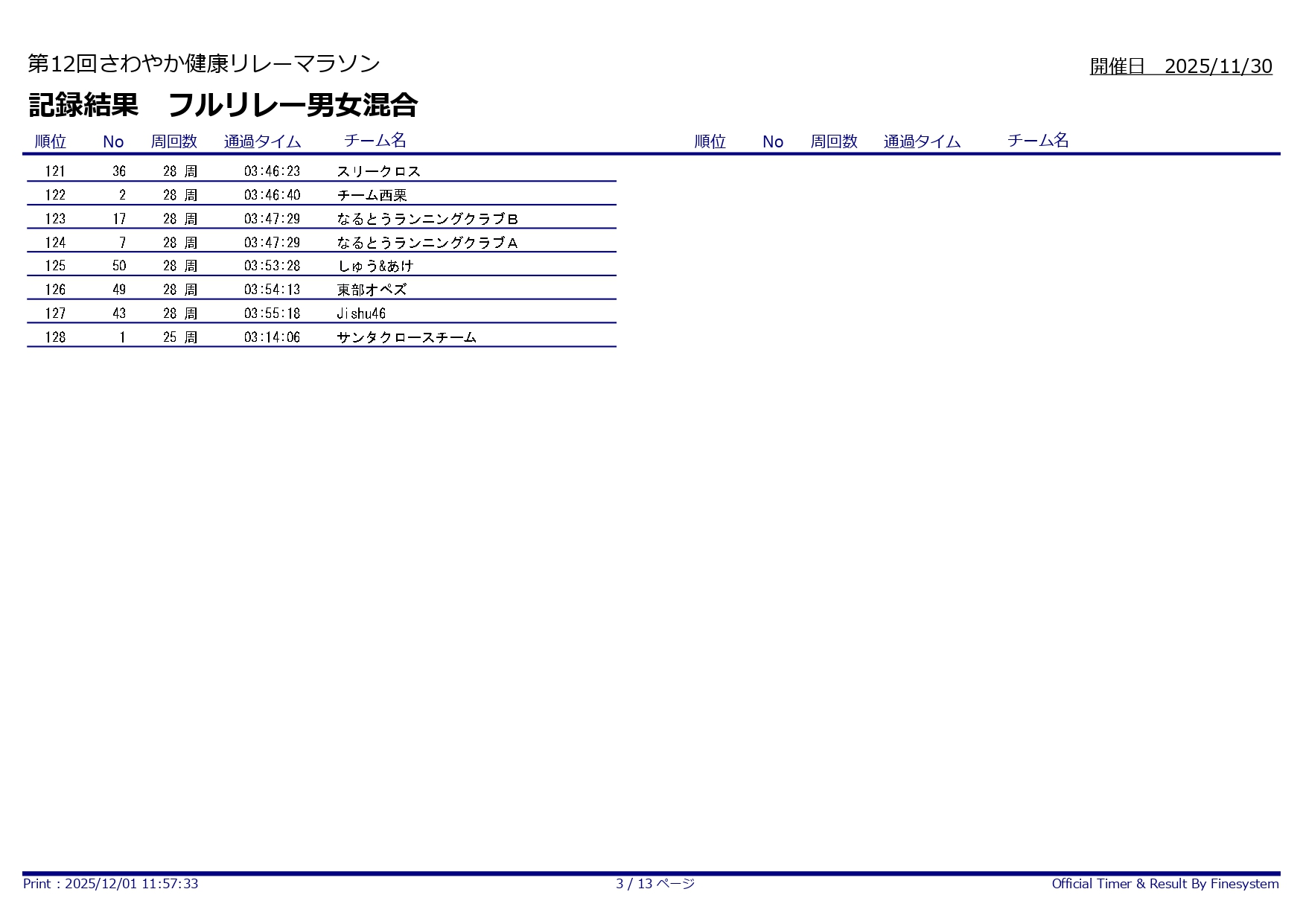The image size is (1306, 924).
Task: Click the Jishu46 team name
Action: coord(361,314)
